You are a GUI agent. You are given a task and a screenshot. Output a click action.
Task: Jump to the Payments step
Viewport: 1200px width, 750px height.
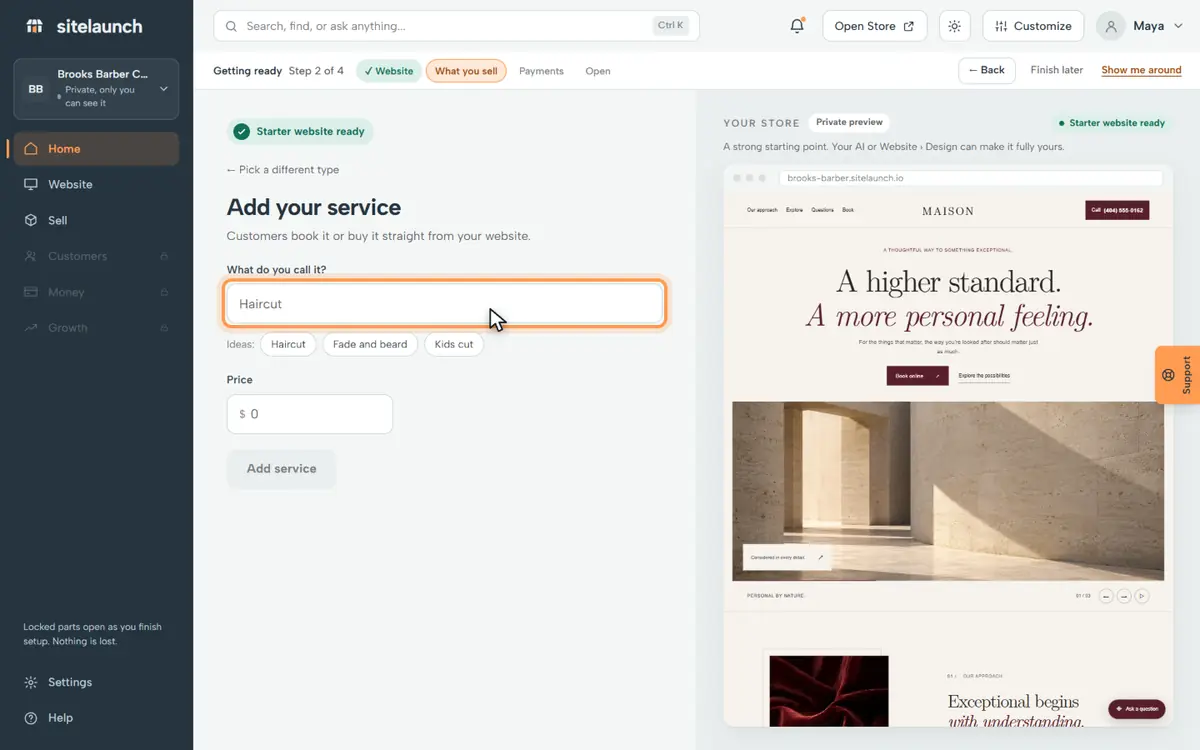(541, 71)
